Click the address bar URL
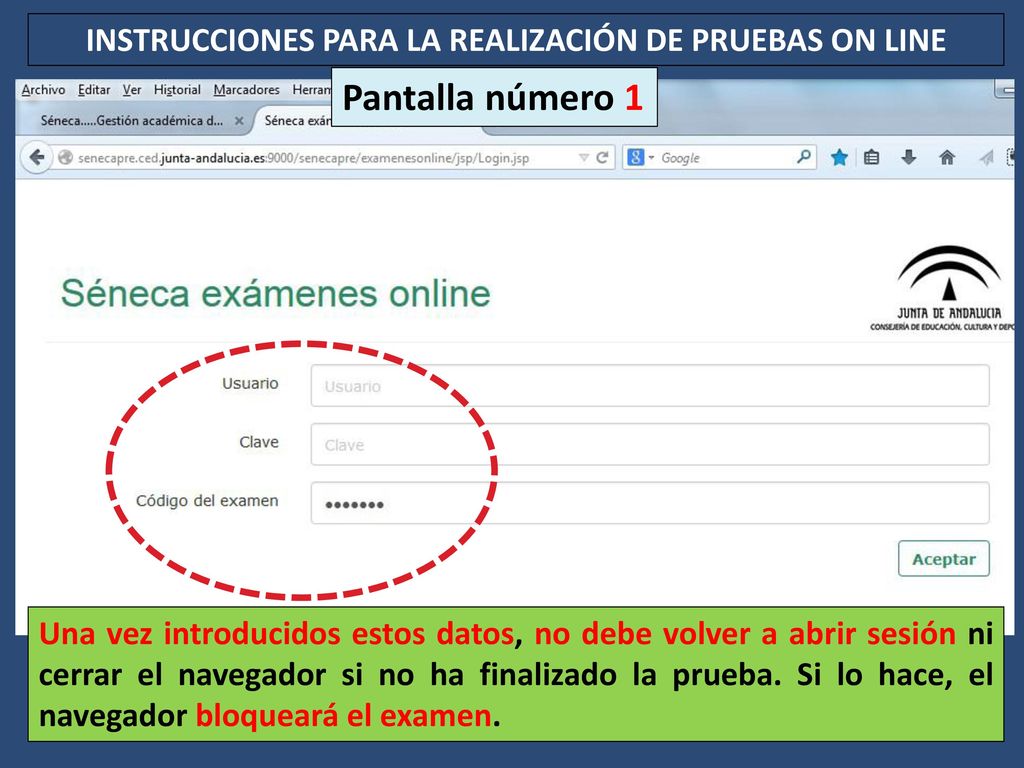The image size is (1024, 768). point(304,158)
